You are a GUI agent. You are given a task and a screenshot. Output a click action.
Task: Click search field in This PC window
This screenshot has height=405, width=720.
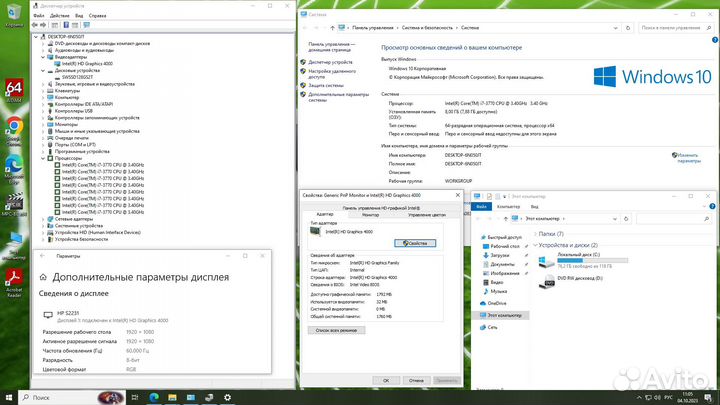[674, 219]
